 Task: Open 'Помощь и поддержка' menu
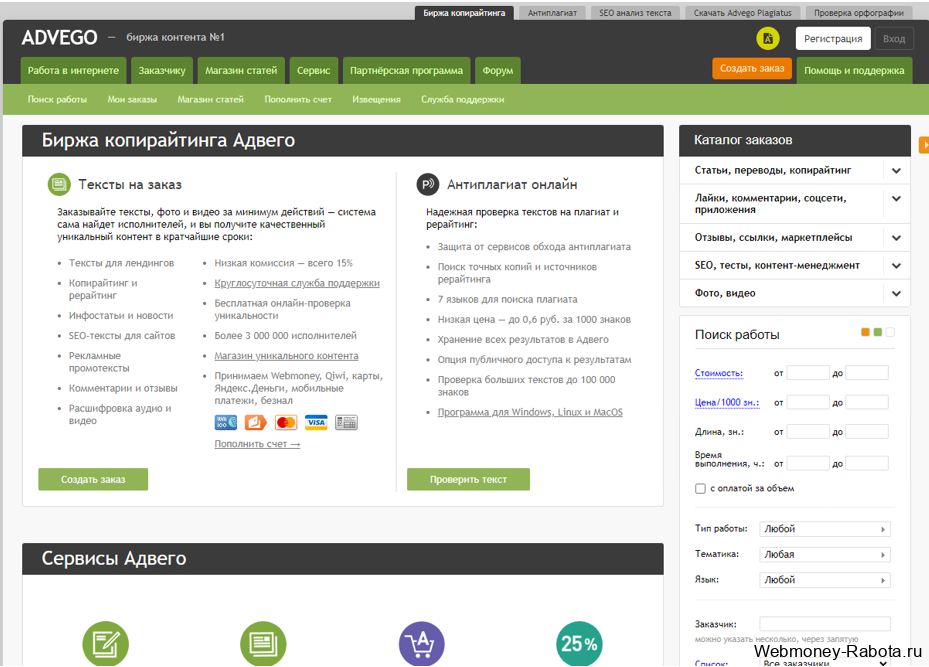coord(854,70)
